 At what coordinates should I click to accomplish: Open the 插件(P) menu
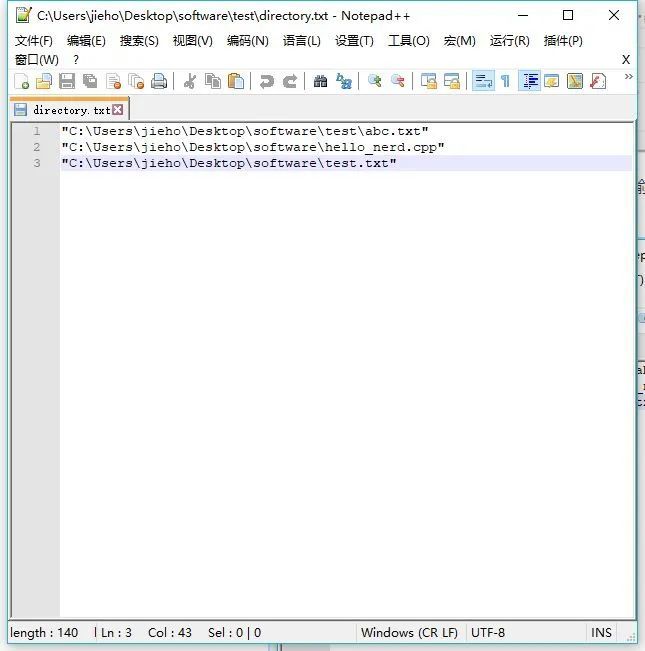click(x=563, y=41)
